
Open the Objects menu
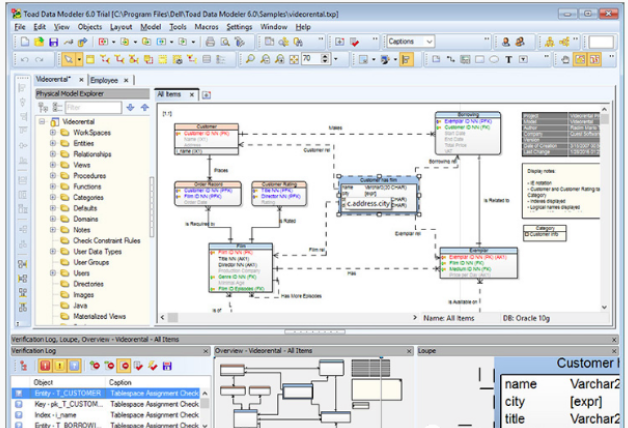point(90,27)
